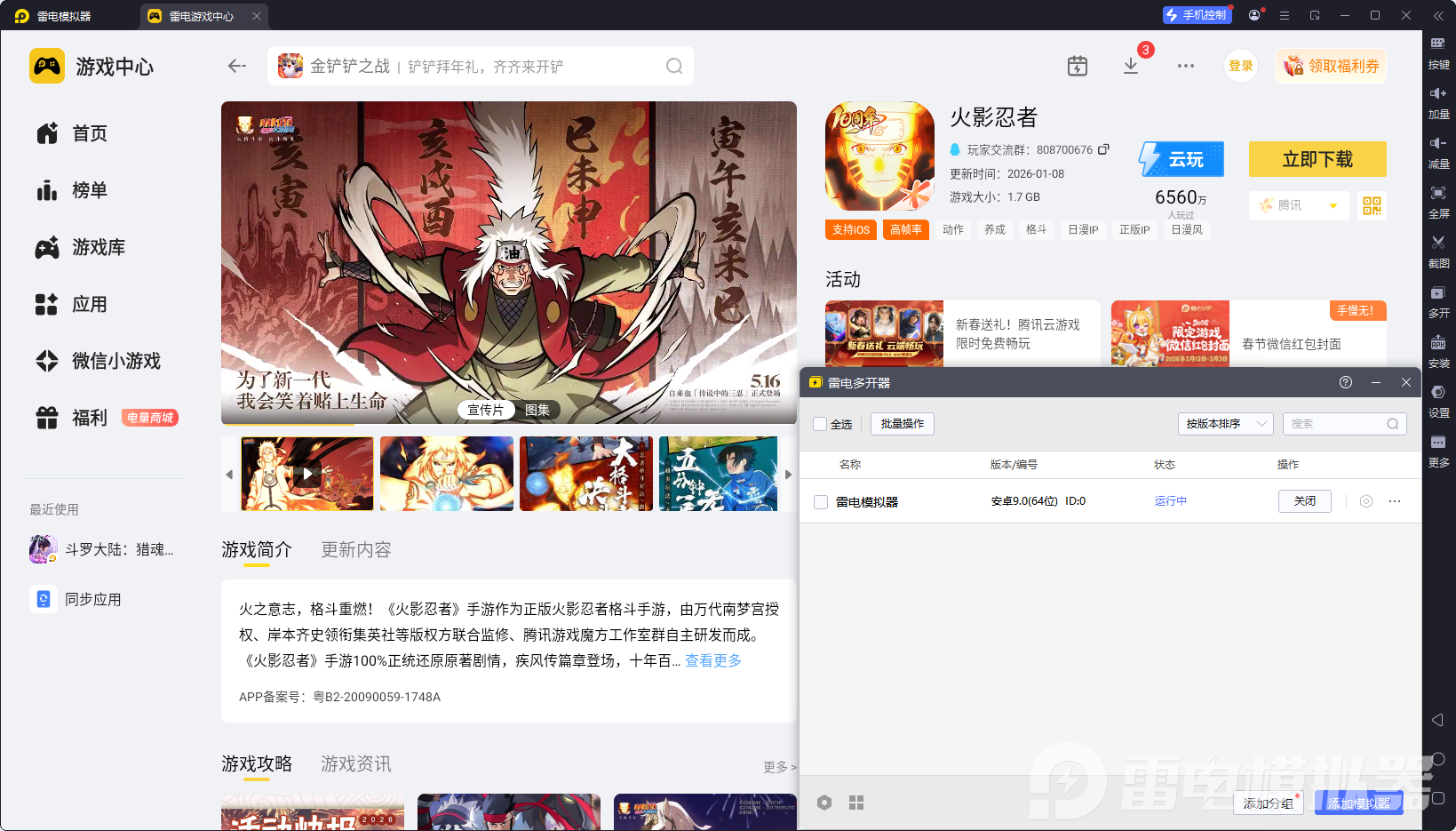Play the first video thumbnail
This screenshot has width=1456, height=831.
[307, 474]
